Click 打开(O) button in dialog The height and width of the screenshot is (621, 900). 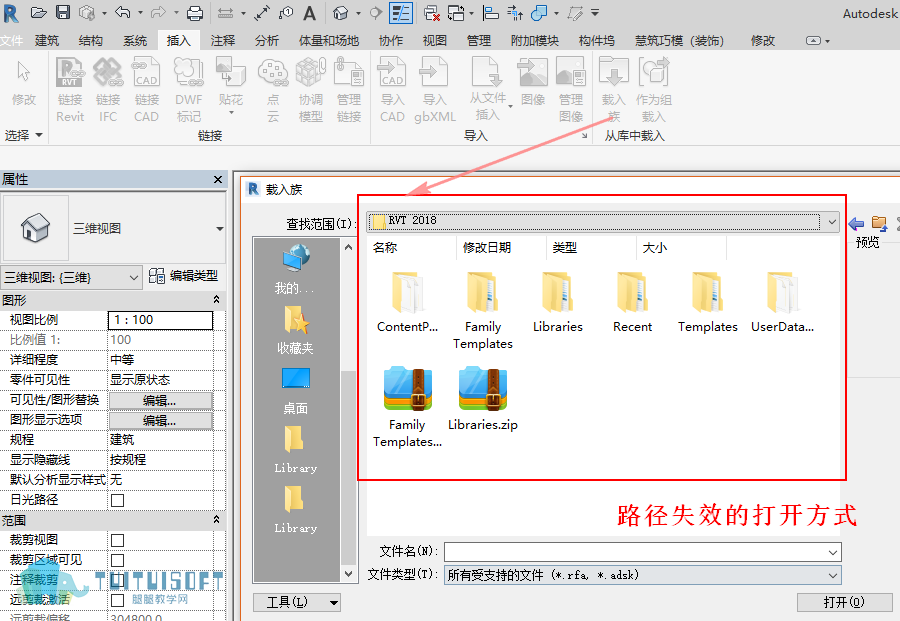point(843,602)
